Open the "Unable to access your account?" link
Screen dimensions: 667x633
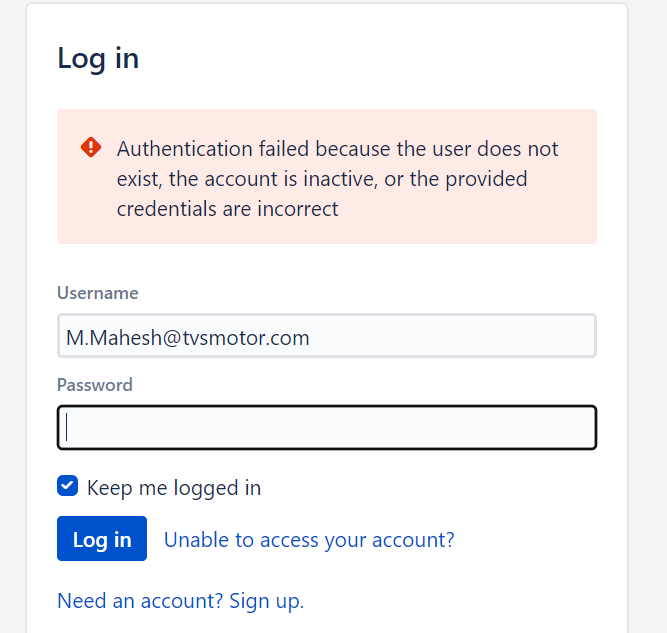click(x=309, y=540)
